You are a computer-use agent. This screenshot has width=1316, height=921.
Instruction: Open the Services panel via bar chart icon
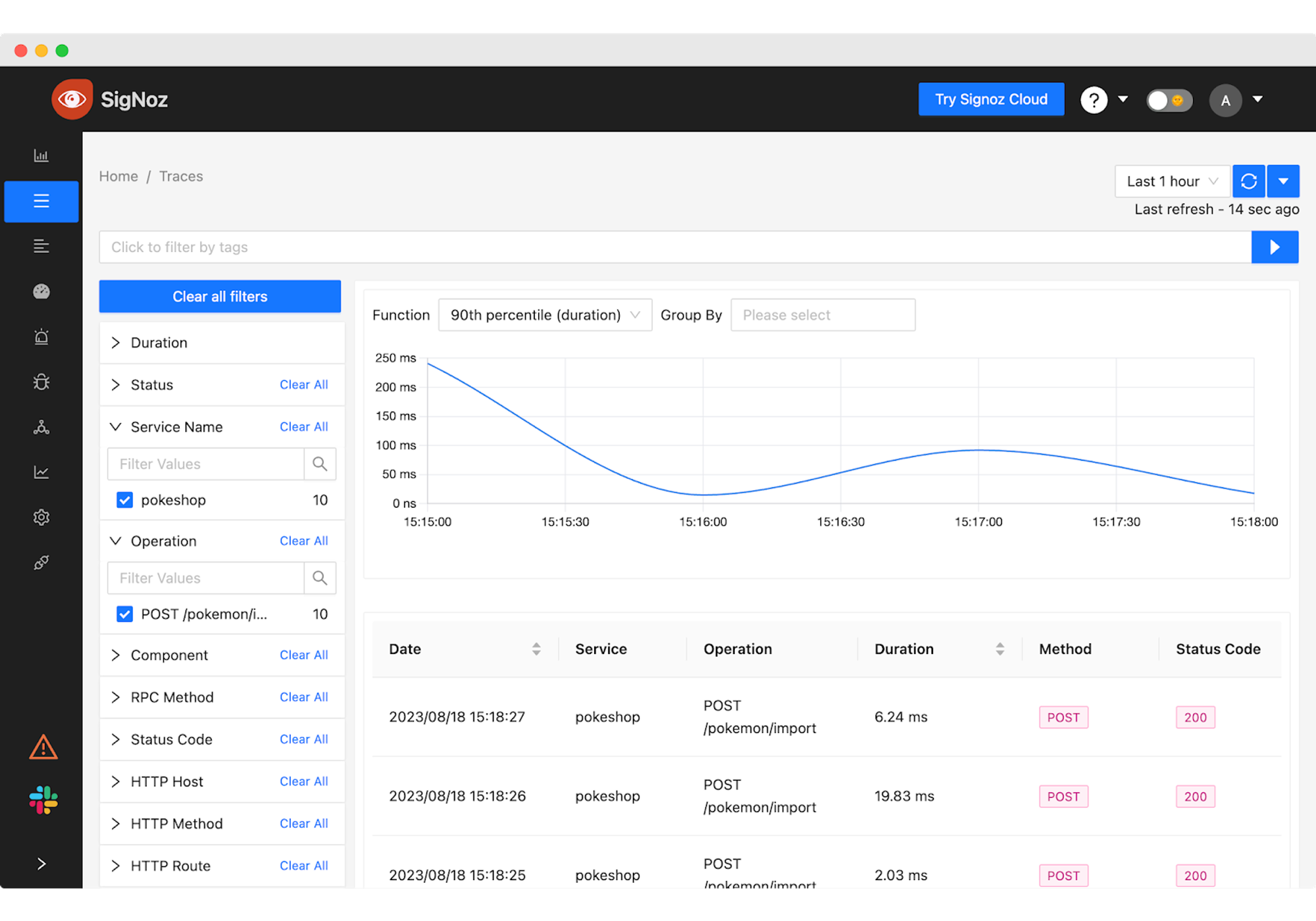coord(41,155)
